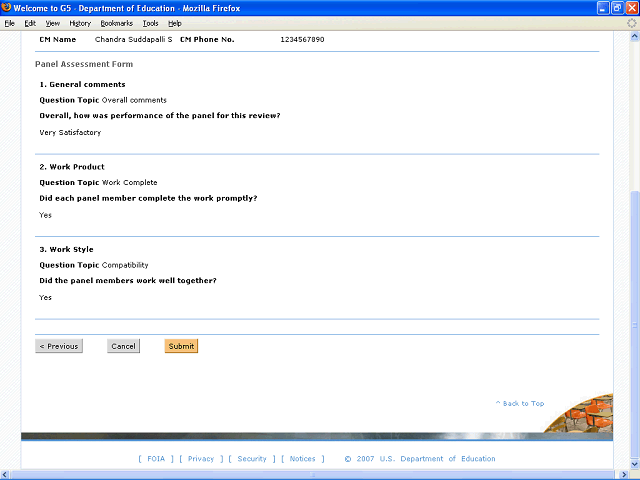Click the 'CM Phone No.' label
Viewport: 640px width, 480px height.
(207, 40)
